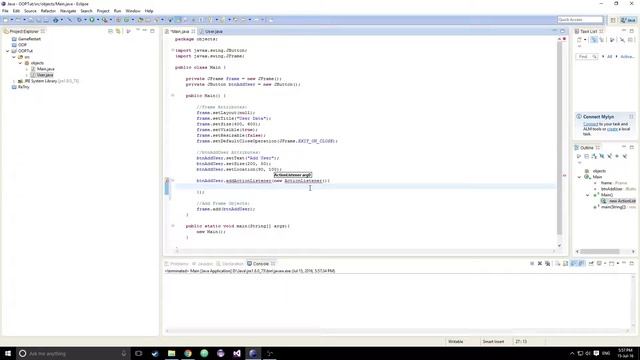This screenshot has height=360, width=640.
Task: Click Focus on Workweek icon in Task List
Action: [611, 40]
